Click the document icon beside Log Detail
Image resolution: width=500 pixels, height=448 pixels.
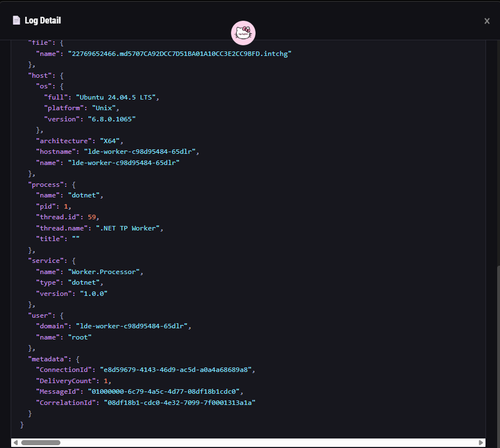click(16, 20)
